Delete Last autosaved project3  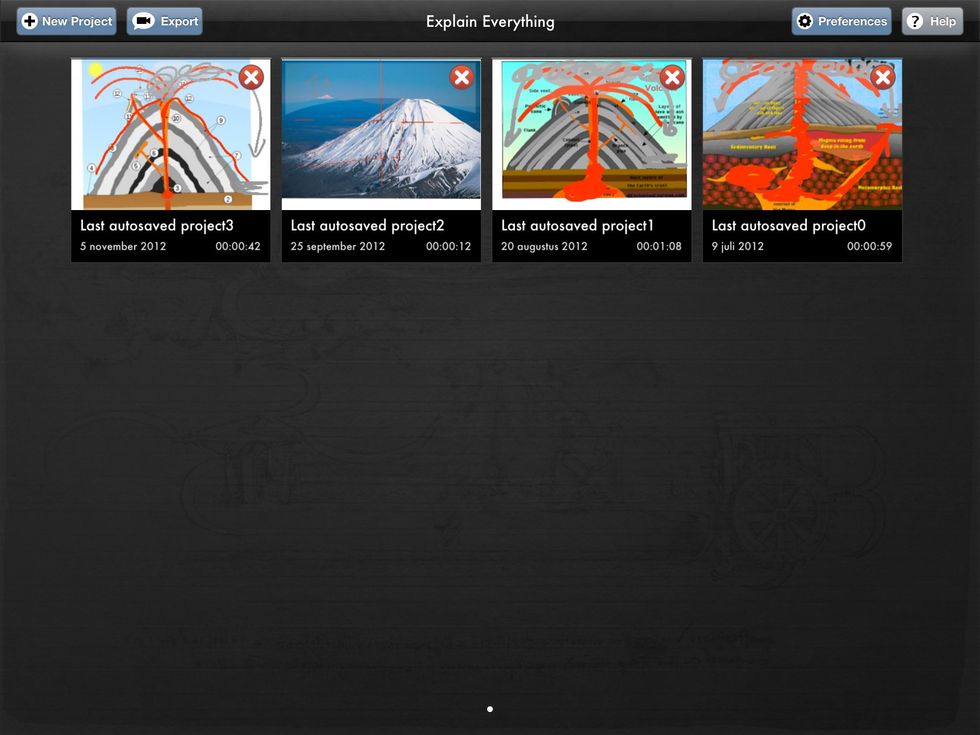pyautogui.click(x=251, y=78)
